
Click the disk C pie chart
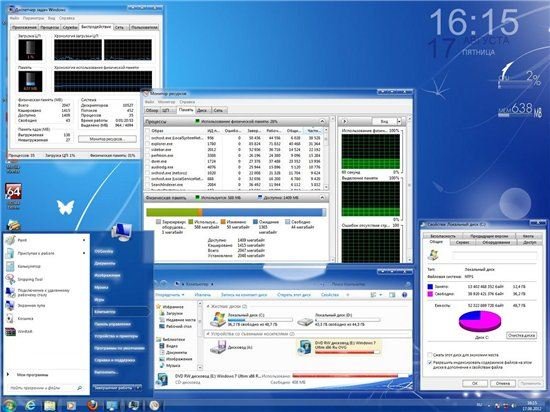tap(479, 320)
